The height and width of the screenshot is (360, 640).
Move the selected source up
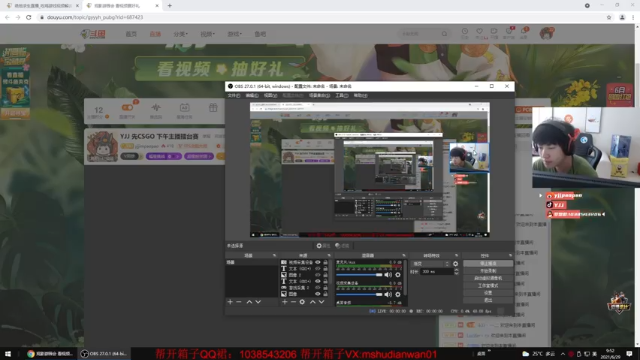point(313,302)
